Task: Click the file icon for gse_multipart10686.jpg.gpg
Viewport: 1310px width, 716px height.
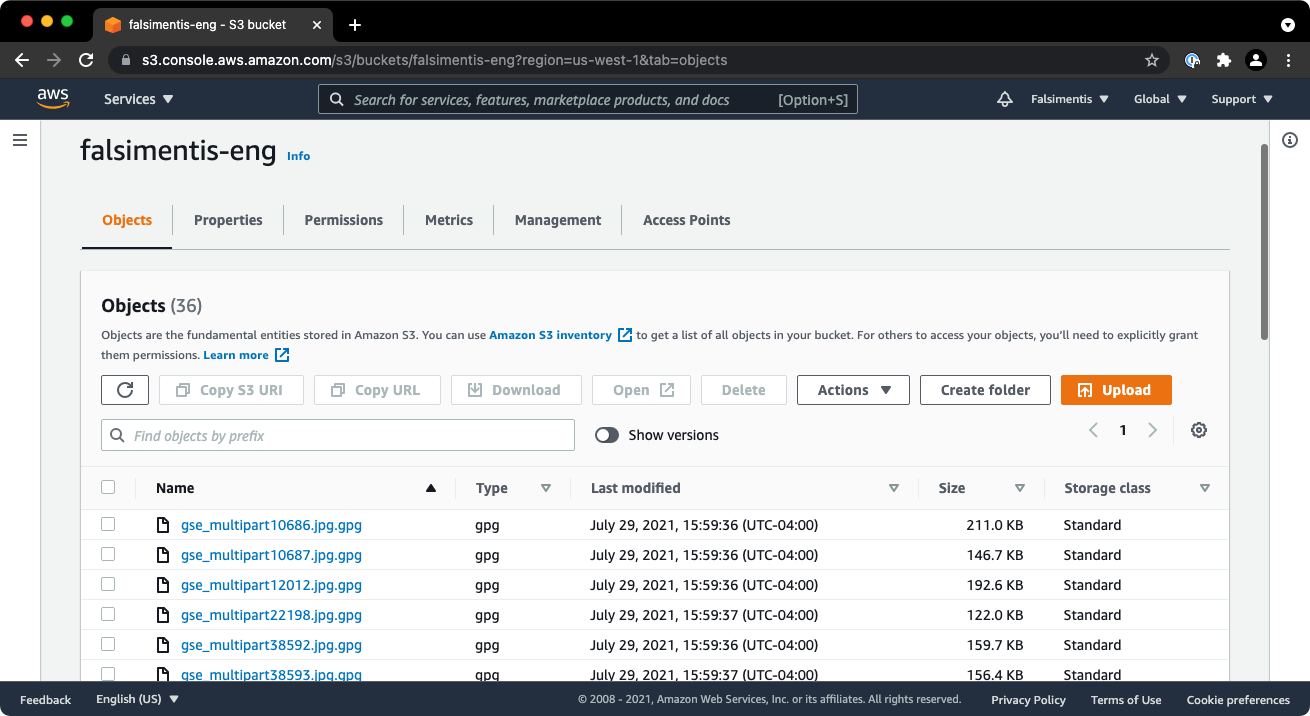Action: 163,525
